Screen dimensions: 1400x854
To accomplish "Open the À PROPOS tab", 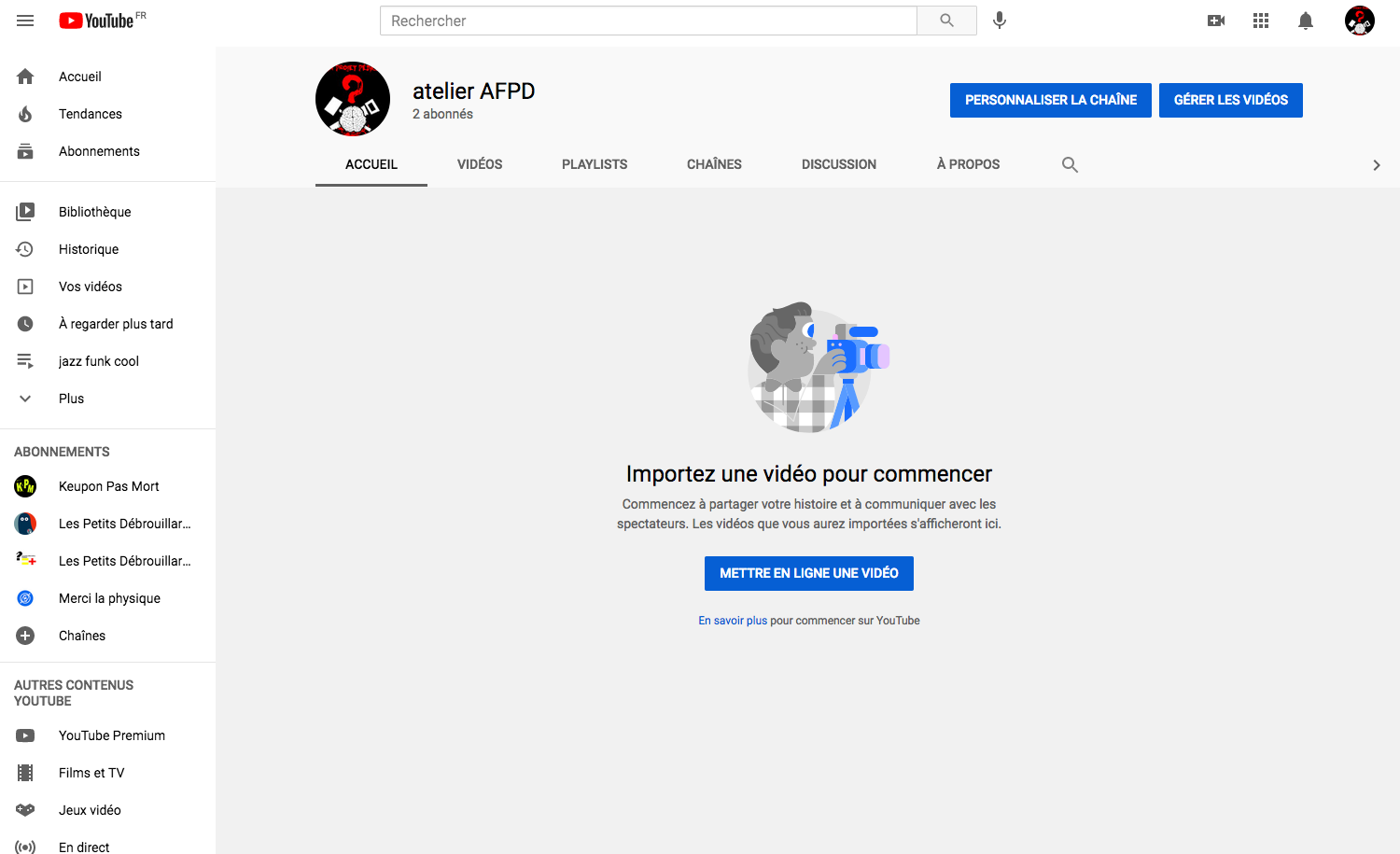I will [x=968, y=164].
